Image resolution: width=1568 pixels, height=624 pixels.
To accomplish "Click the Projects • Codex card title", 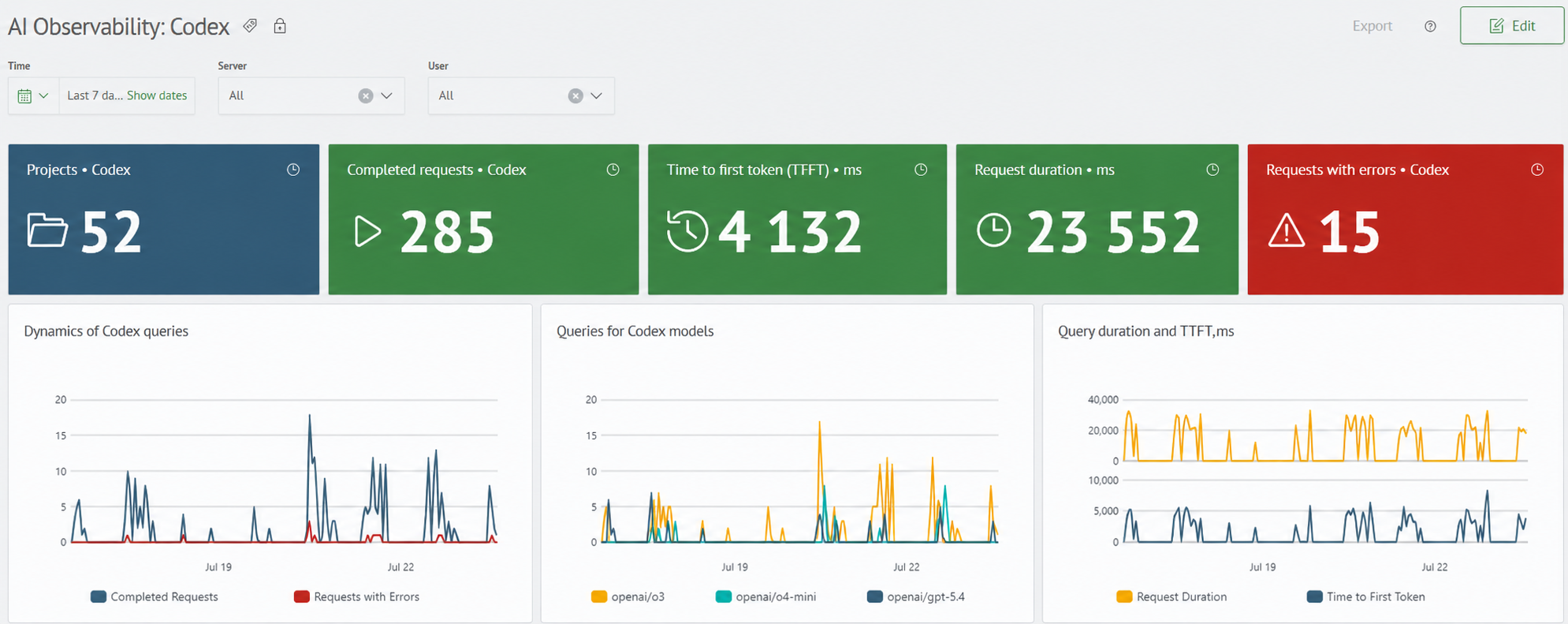I will click(79, 170).
